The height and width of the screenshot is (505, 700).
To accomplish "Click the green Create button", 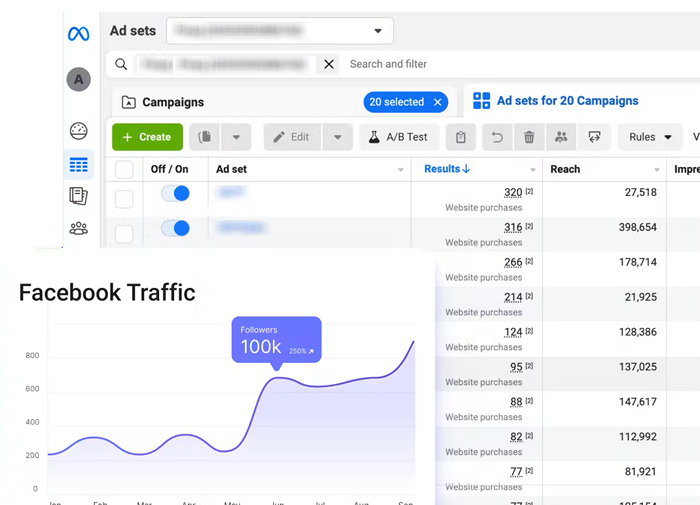I will click(x=147, y=137).
